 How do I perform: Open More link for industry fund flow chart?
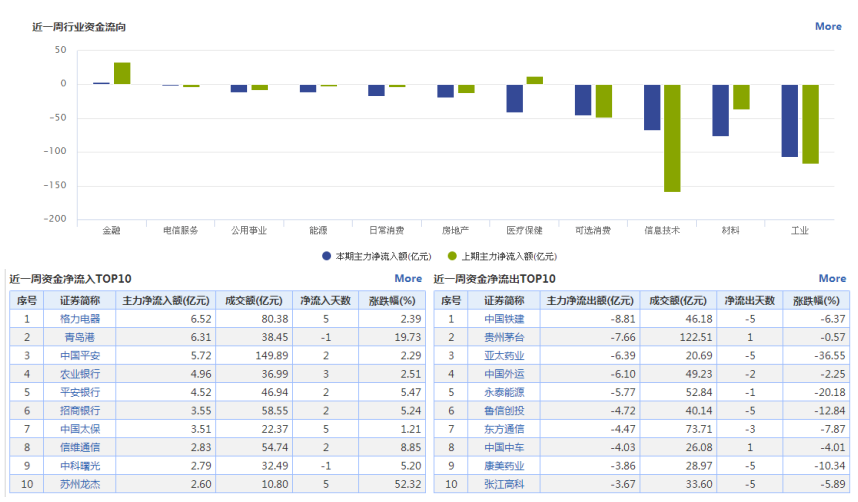pyautogui.click(x=828, y=26)
